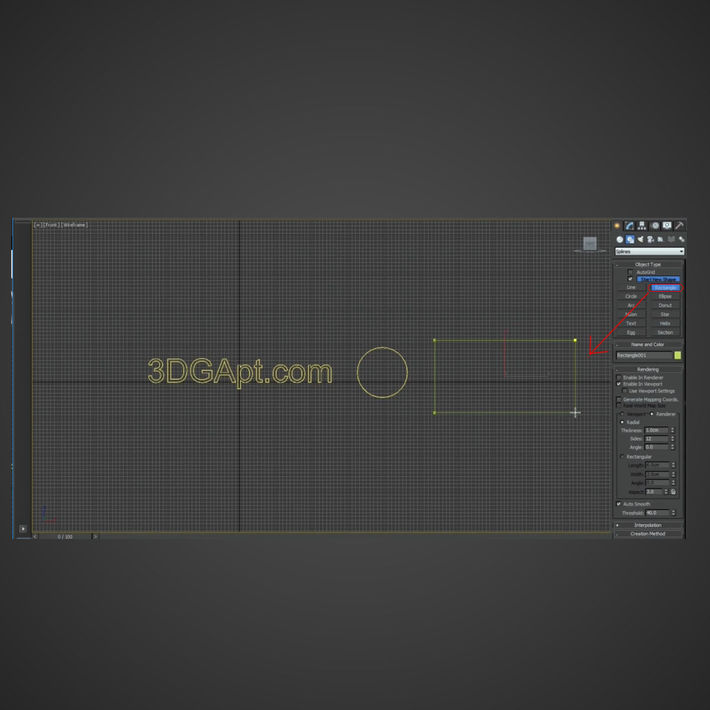Click the NGon spline button
Viewport: 710px width, 710px height.
point(631,314)
